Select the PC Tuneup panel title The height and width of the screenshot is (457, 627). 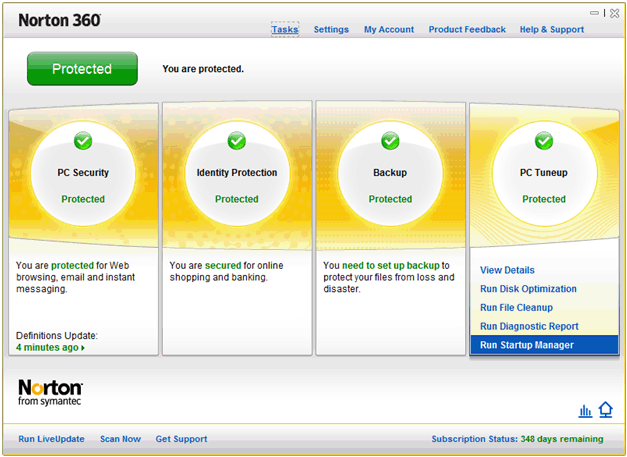[x=544, y=173]
